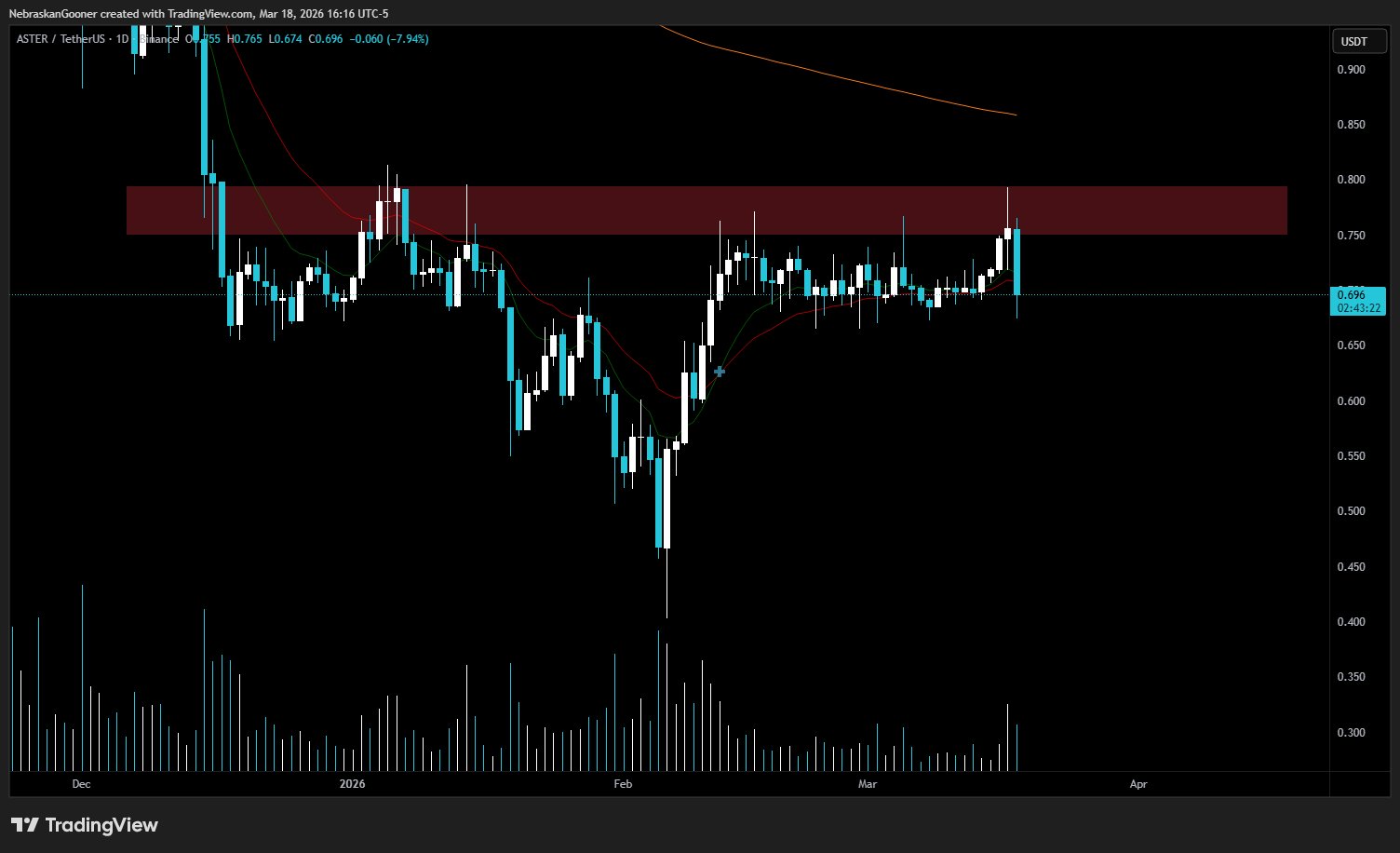Click the 2026 label on time axis
The image size is (1400, 853).
[353, 784]
